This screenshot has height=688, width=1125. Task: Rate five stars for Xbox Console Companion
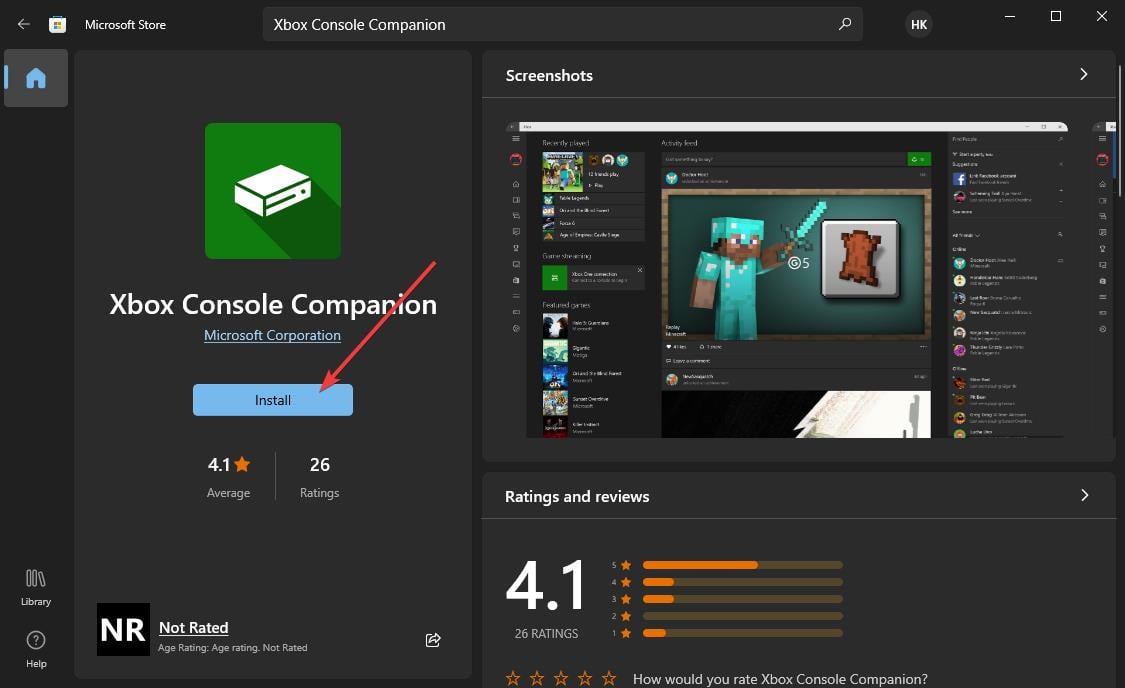[609, 678]
